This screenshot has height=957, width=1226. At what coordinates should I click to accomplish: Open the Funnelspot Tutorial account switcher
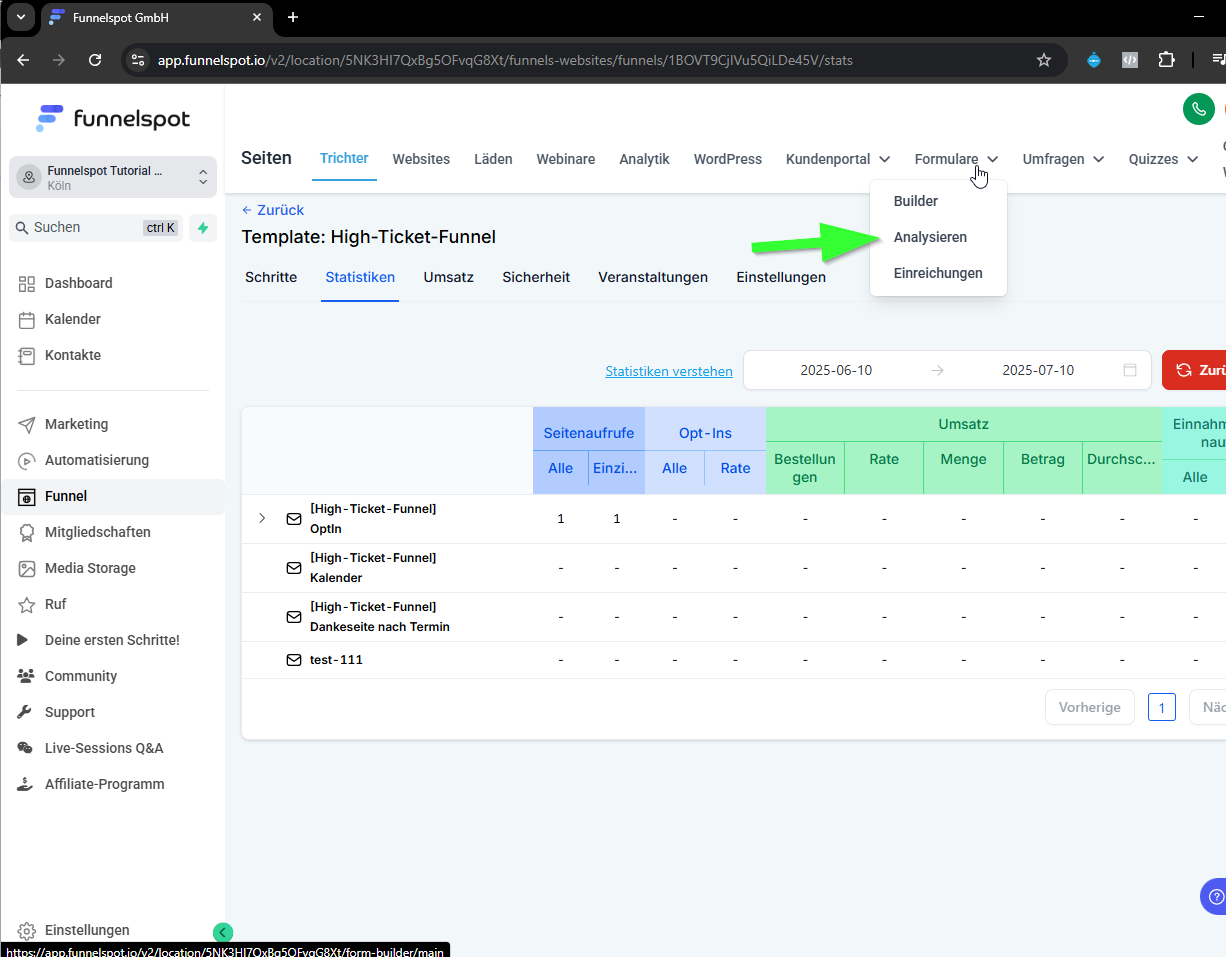click(x=113, y=177)
